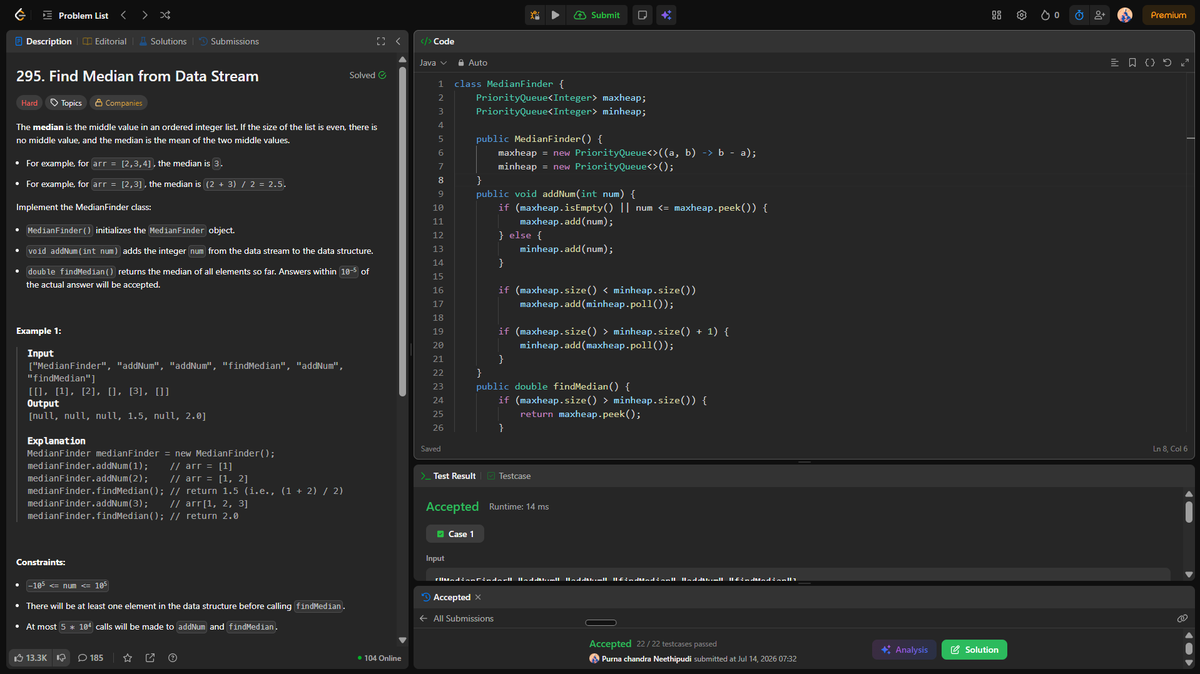Reset code with the undo arrow icon
The width and height of the screenshot is (1200, 674).
click(x=1166, y=63)
